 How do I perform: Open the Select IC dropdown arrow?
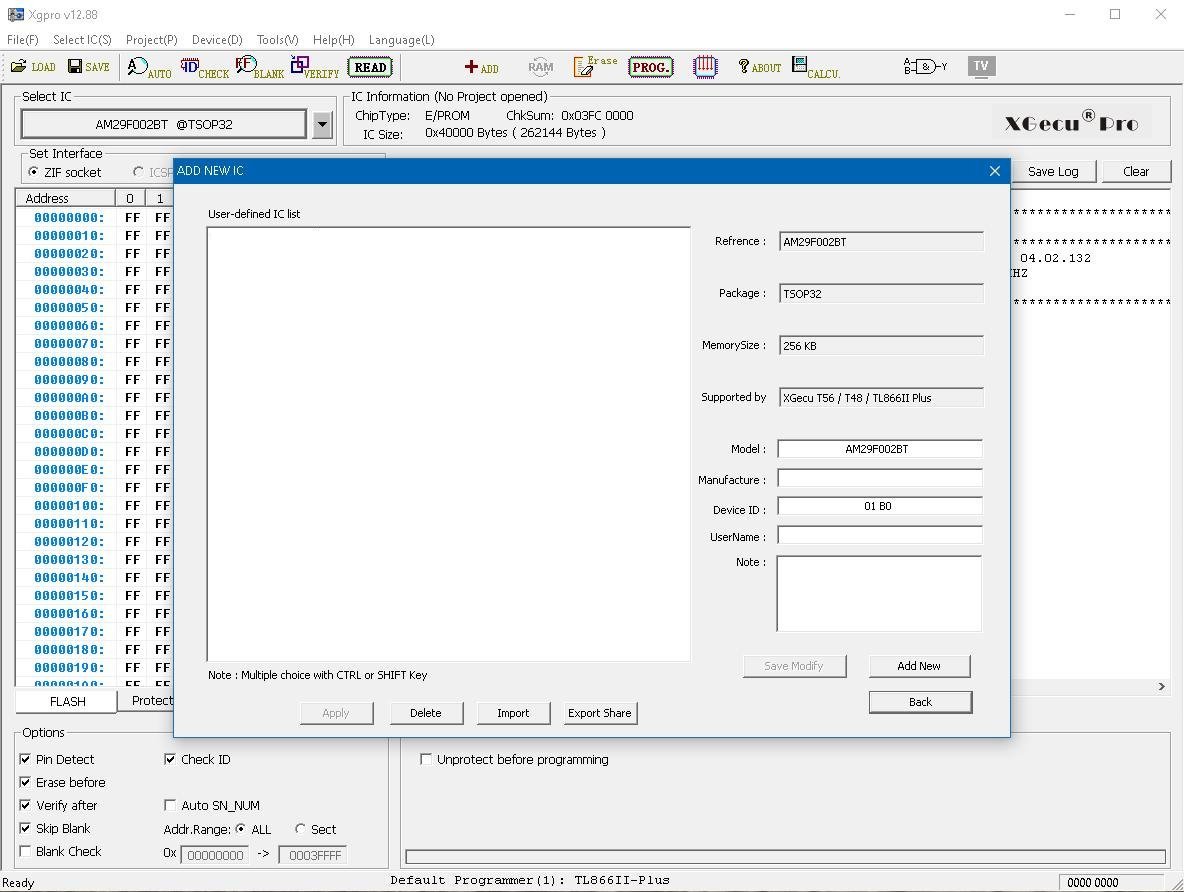322,125
